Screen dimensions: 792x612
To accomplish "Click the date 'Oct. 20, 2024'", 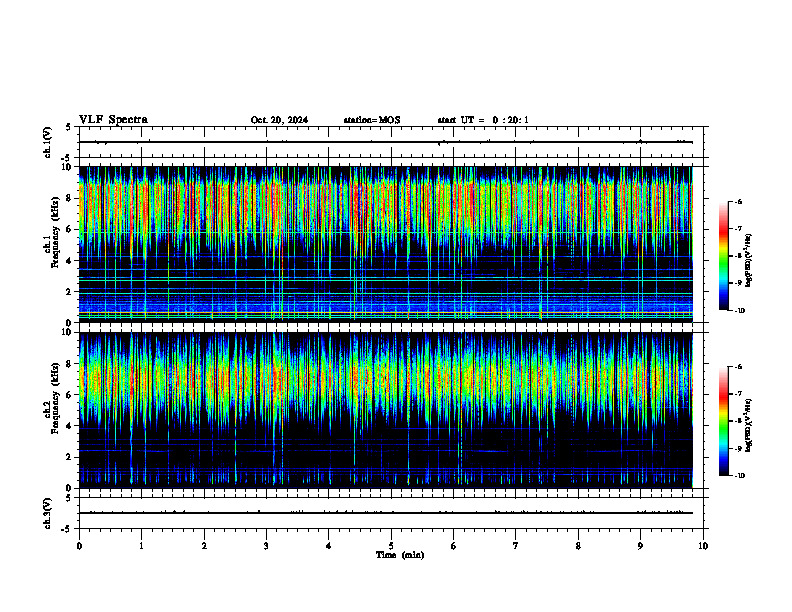I will [x=279, y=120].
